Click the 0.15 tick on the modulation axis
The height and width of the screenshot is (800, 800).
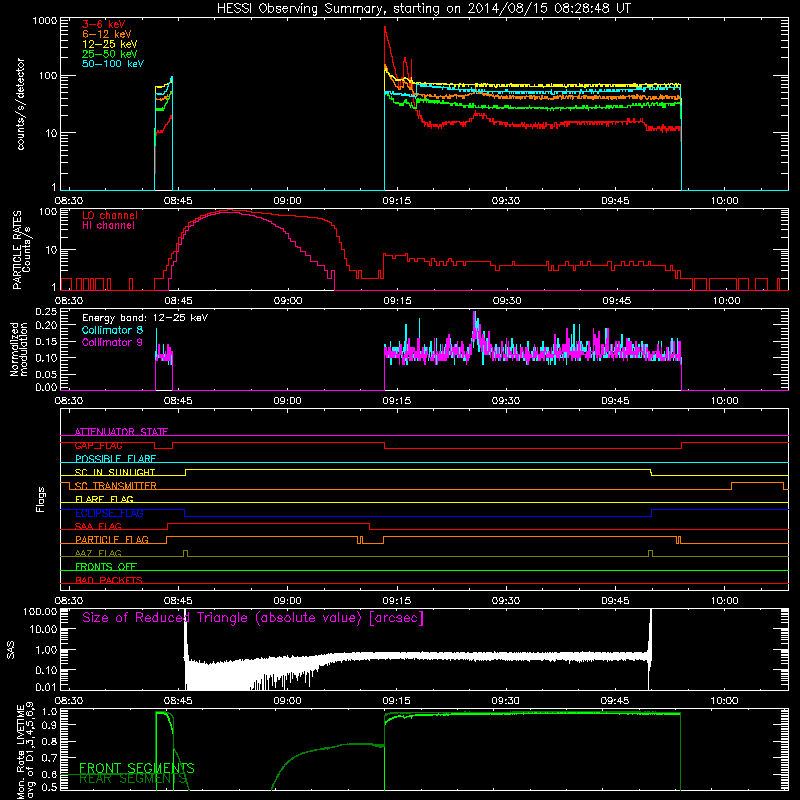46,341
